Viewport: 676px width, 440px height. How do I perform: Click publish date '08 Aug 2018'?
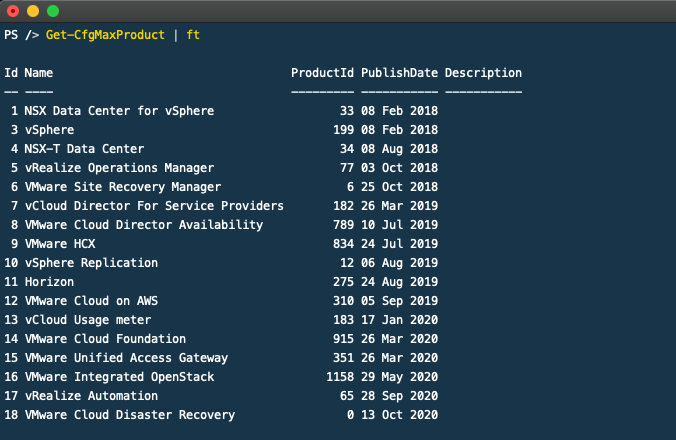pyautogui.click(x=400, y=149)
